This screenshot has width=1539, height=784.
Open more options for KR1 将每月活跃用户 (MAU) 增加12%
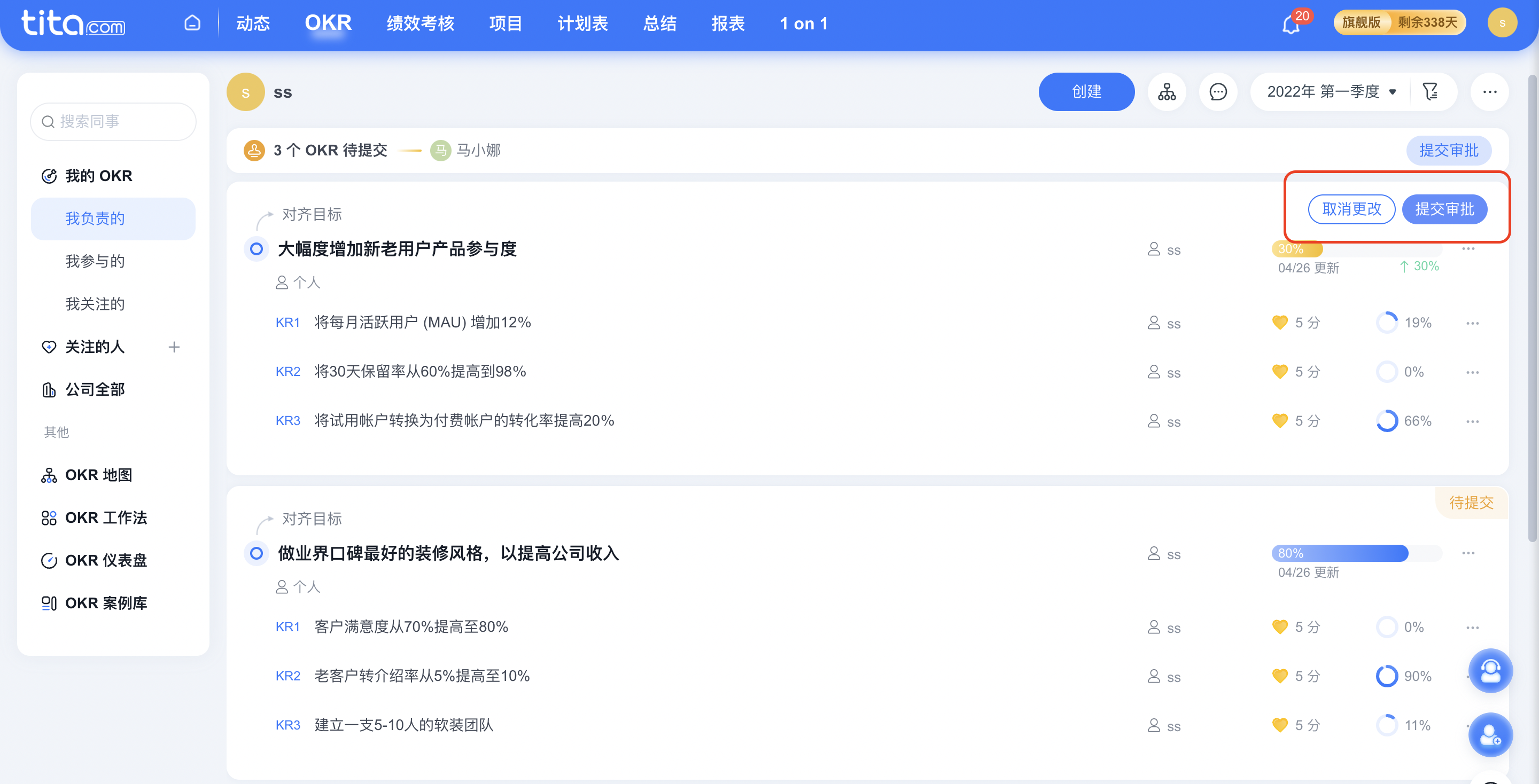pyautogui.click(x=1472, y=323)
